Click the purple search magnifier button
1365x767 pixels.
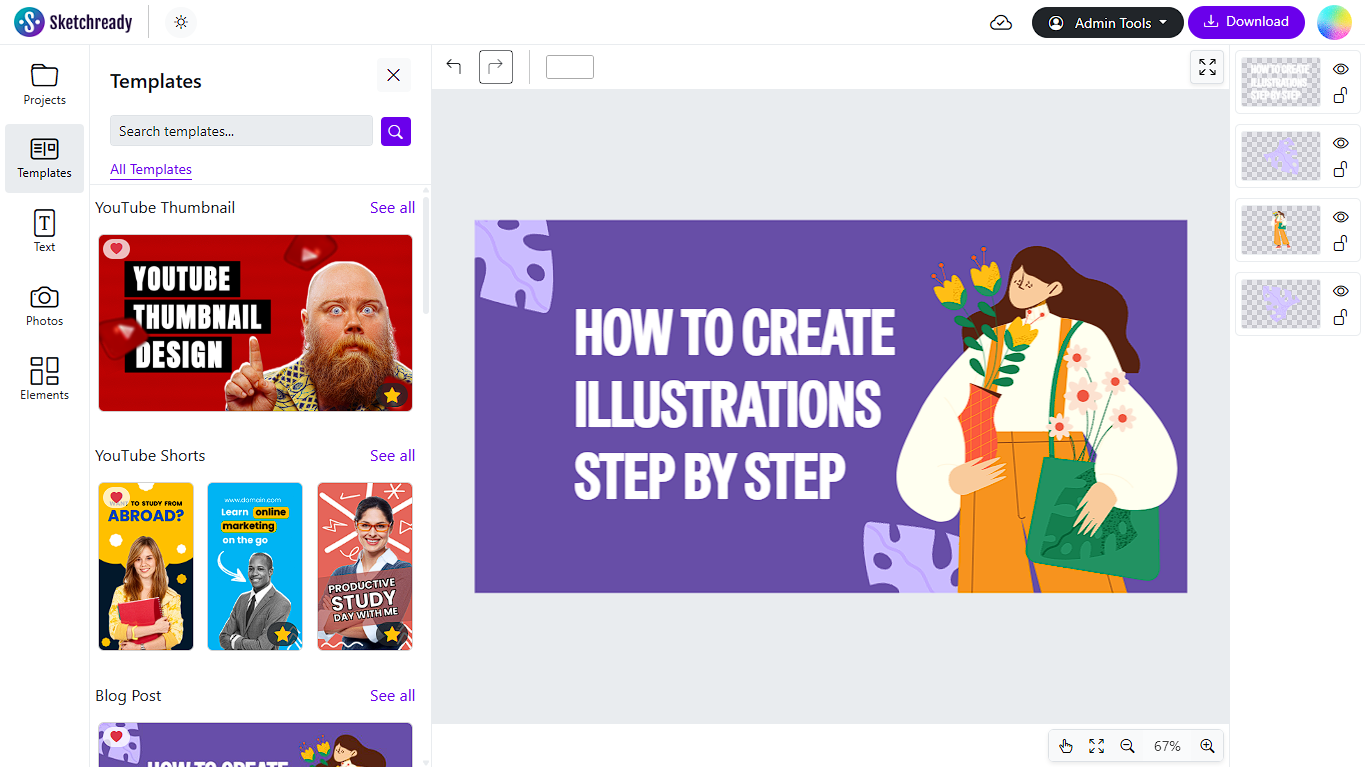[x=396, y=131]
